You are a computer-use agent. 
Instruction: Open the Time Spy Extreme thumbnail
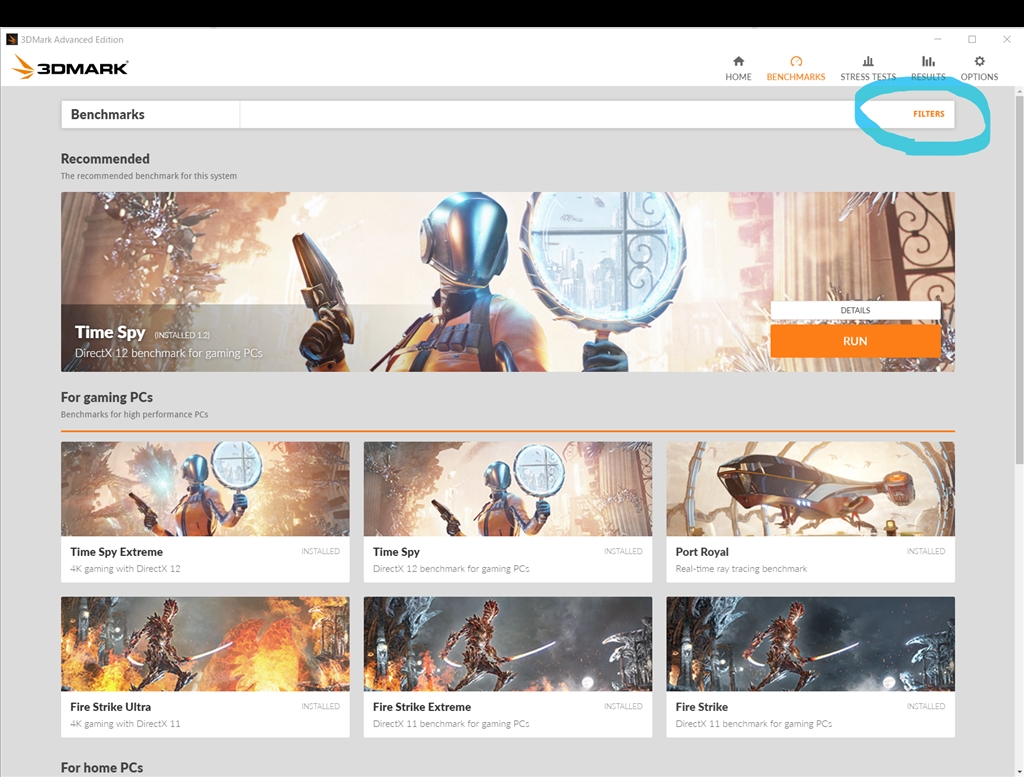point(205,489)
